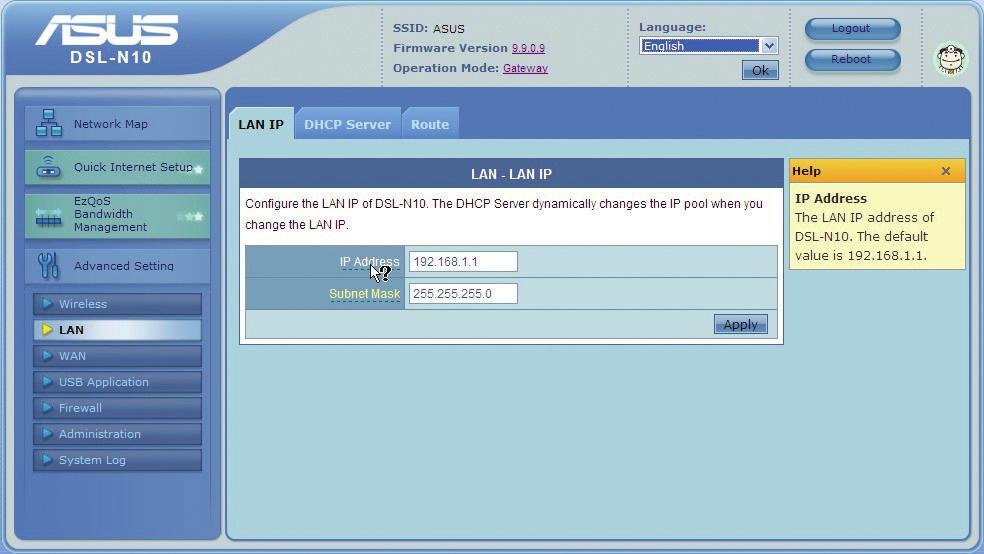Click the Reboot button
984x554 pixels.
click(852, 59)
